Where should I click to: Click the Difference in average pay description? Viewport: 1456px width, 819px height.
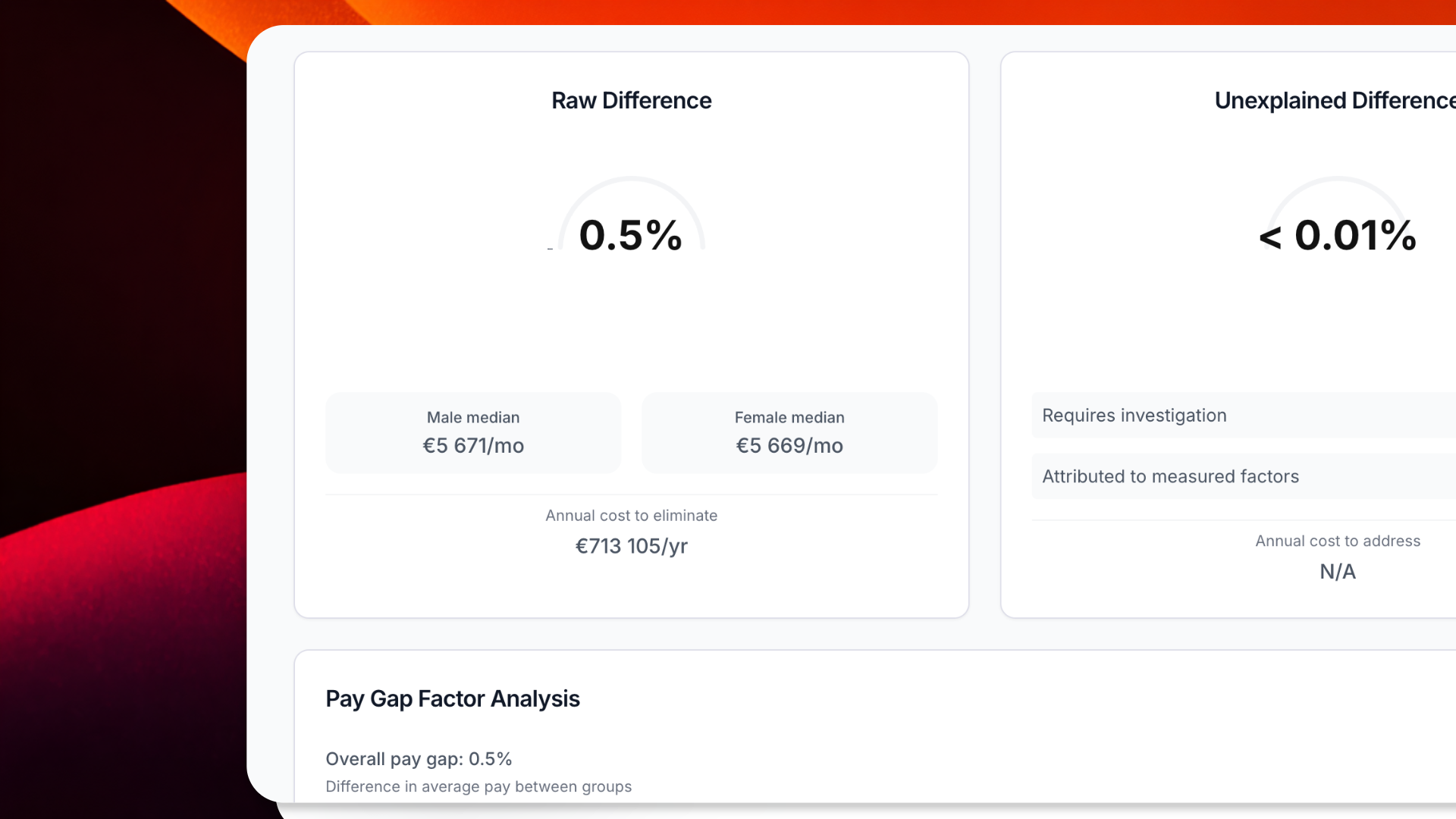coord(479,786)
